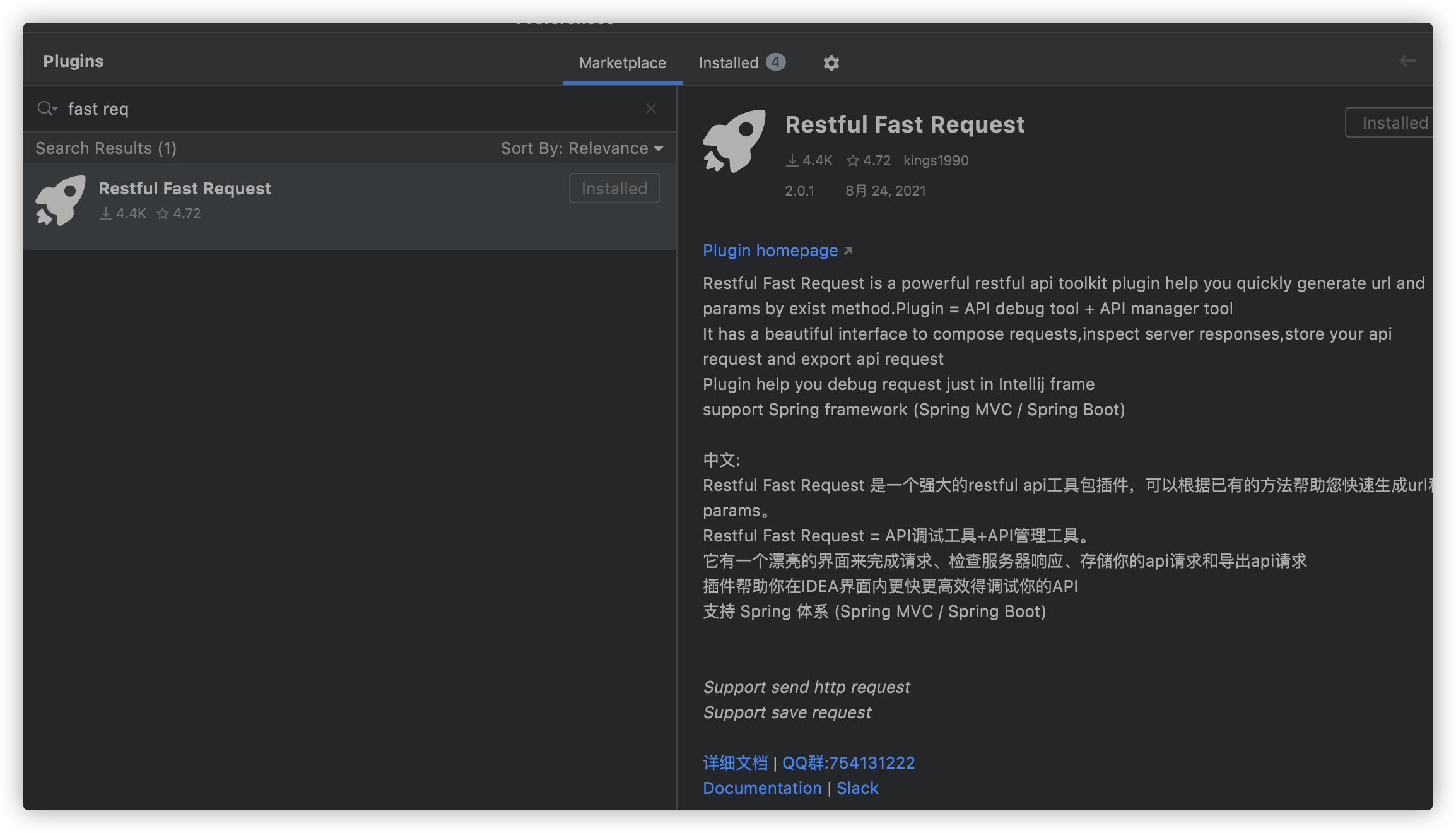1456x833 pixels.
Task: Click the search magnifier icon
Action: [44, 109]
